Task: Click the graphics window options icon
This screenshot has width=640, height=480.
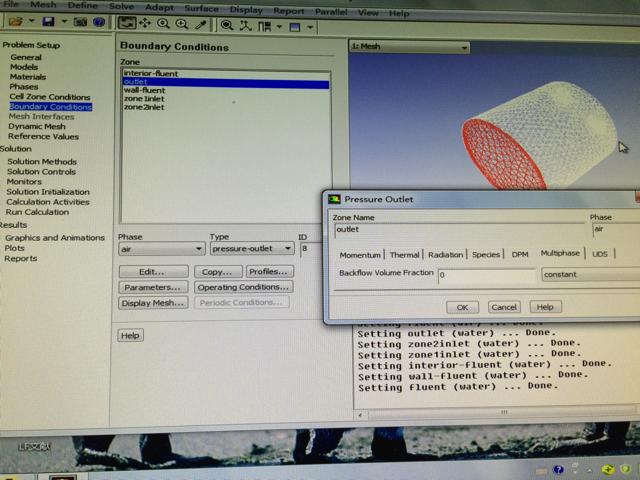Action: pyautogui.click(x=295, y=27)
